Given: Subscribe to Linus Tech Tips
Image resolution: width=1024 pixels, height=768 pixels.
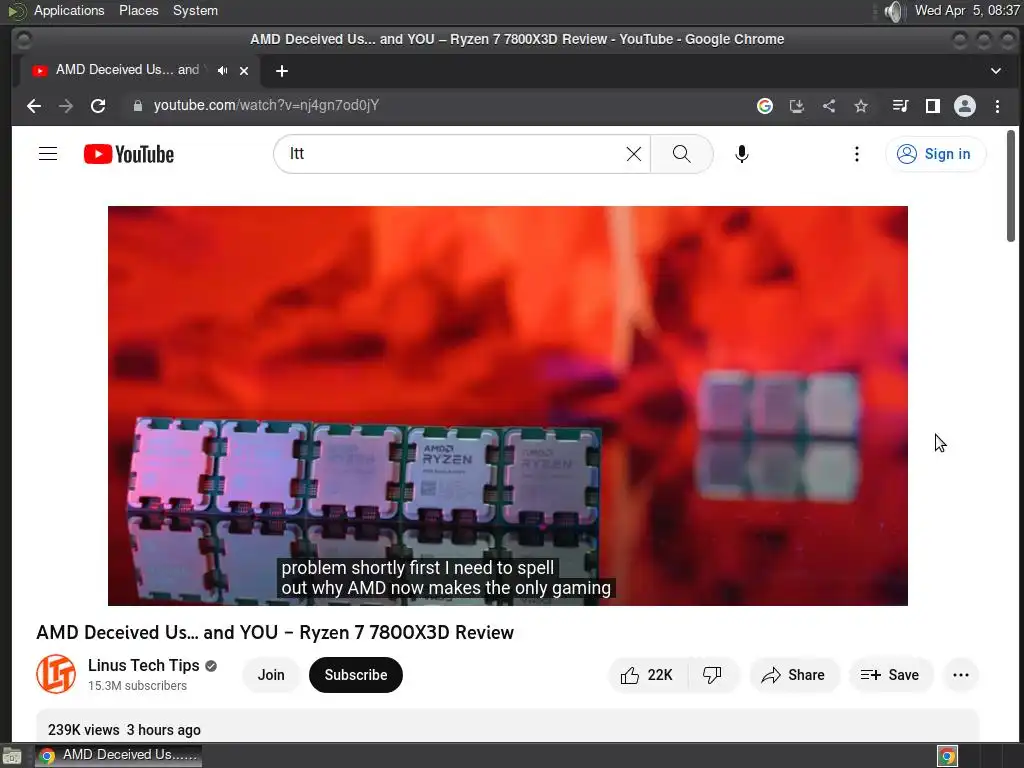Looking at the screenshot, I should pyautogui.click(x=356, y=675).
